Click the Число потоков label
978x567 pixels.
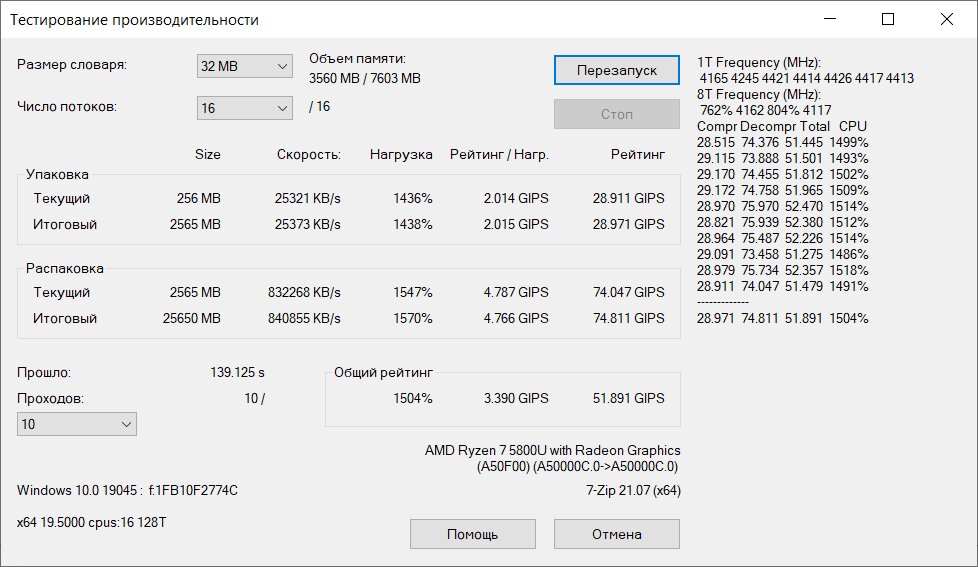pyautogui.click(x=67, y=107)
